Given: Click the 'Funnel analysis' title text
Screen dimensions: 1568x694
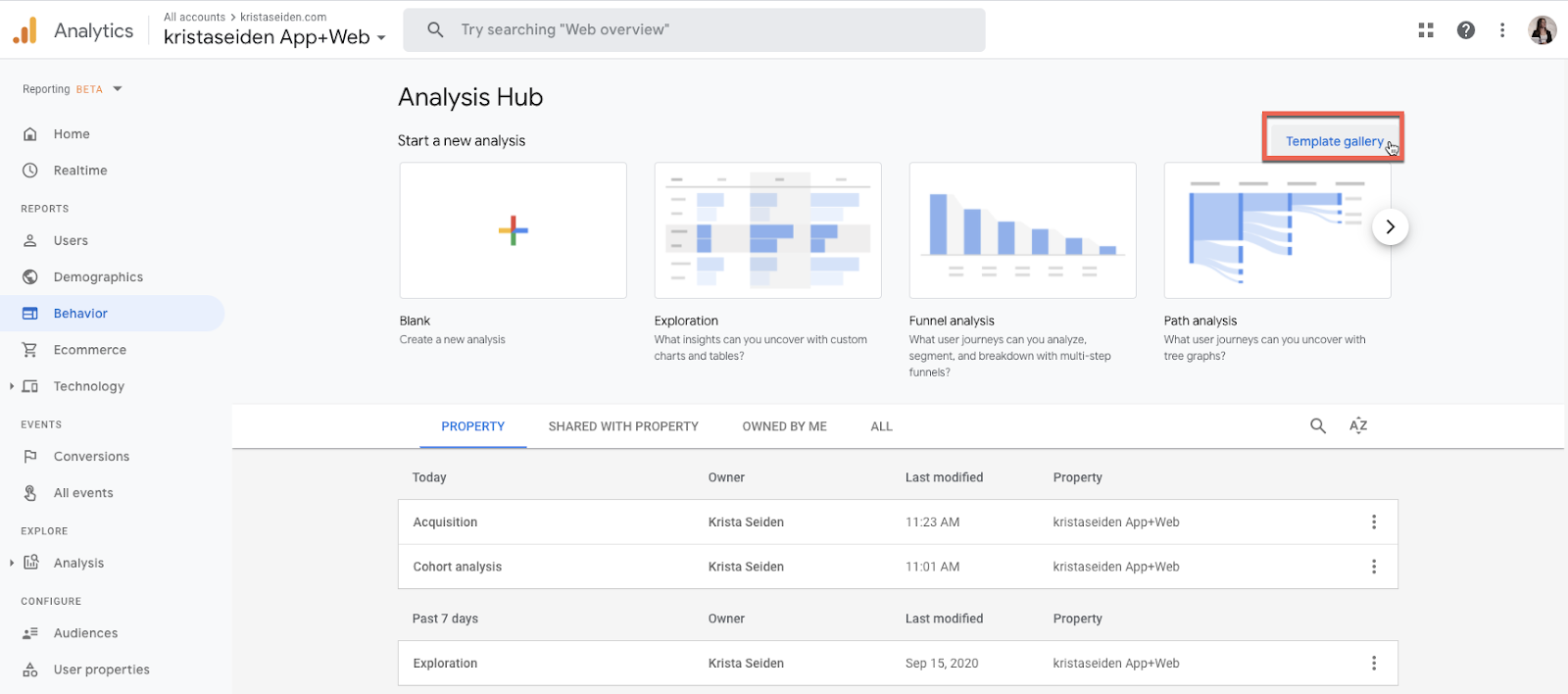Looking at the screenshot, I should point(952,321).
